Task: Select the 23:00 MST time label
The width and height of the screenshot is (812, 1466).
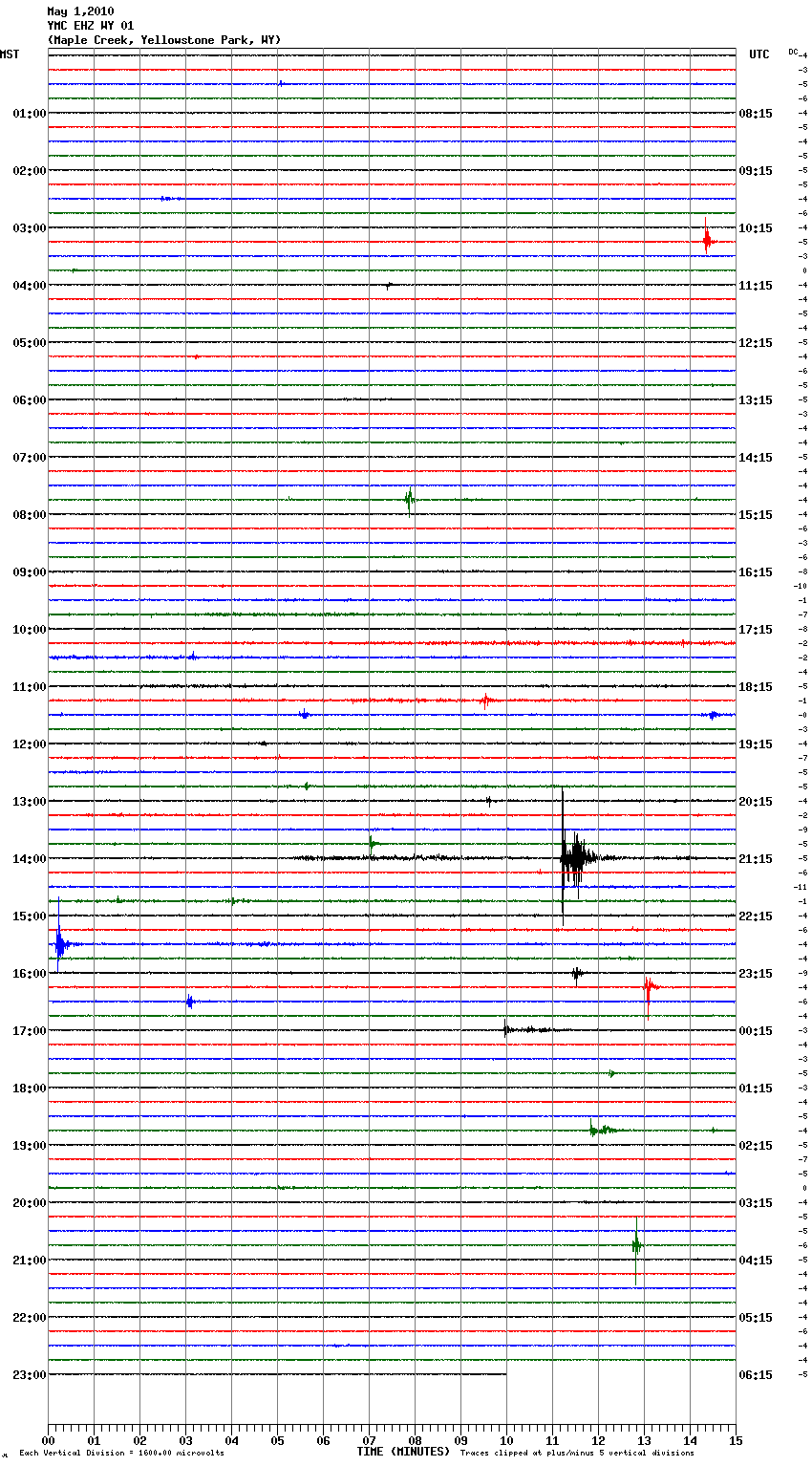Action: [x=29, y=1375]
